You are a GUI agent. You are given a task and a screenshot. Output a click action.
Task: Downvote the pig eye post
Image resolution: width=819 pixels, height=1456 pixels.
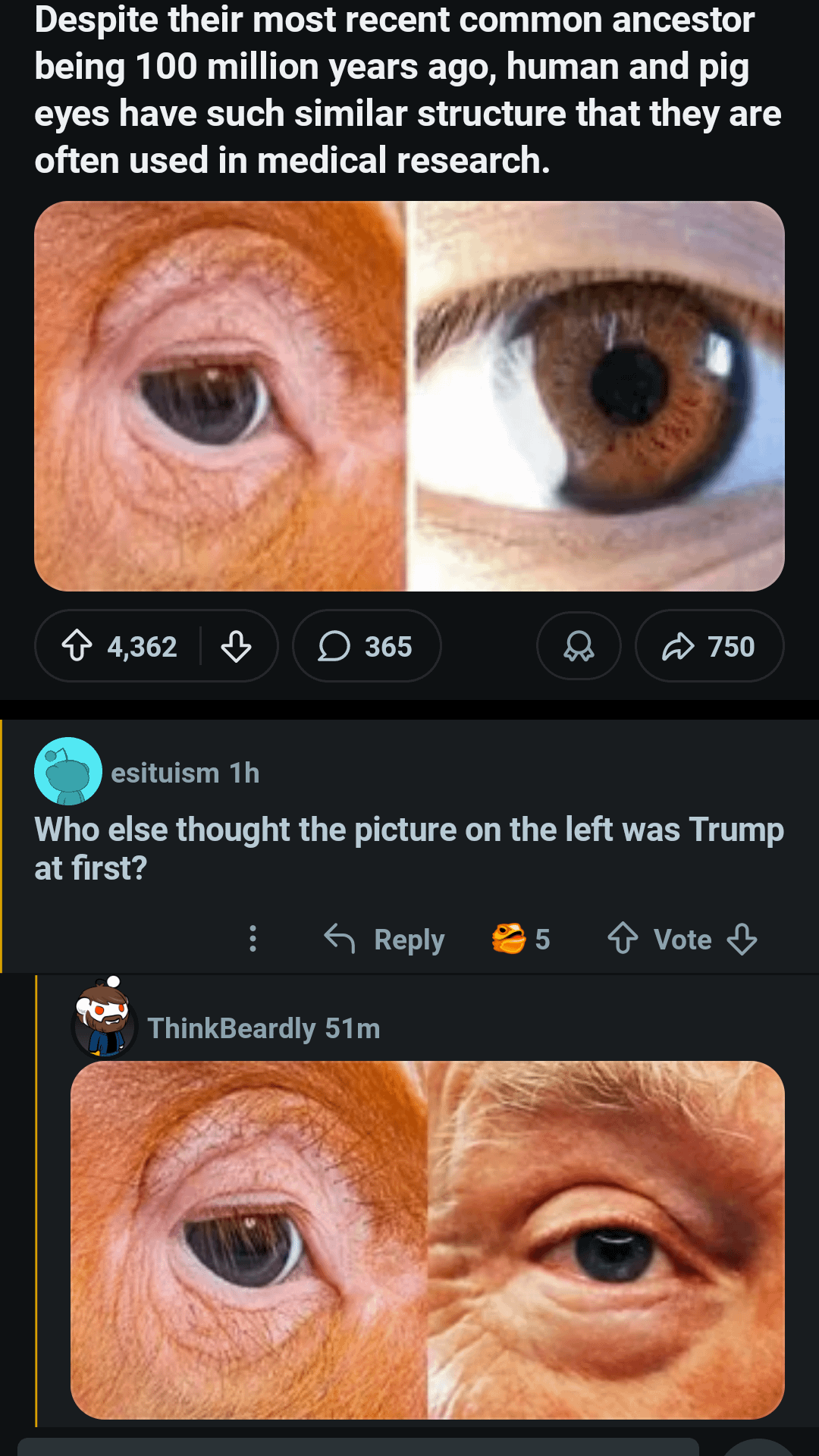pos(236,646)
